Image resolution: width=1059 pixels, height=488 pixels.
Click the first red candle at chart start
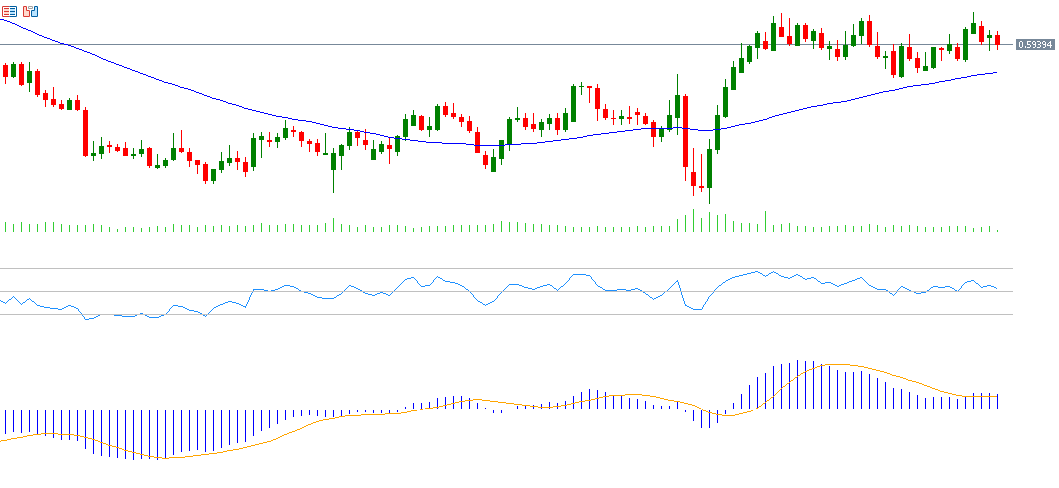7,71
